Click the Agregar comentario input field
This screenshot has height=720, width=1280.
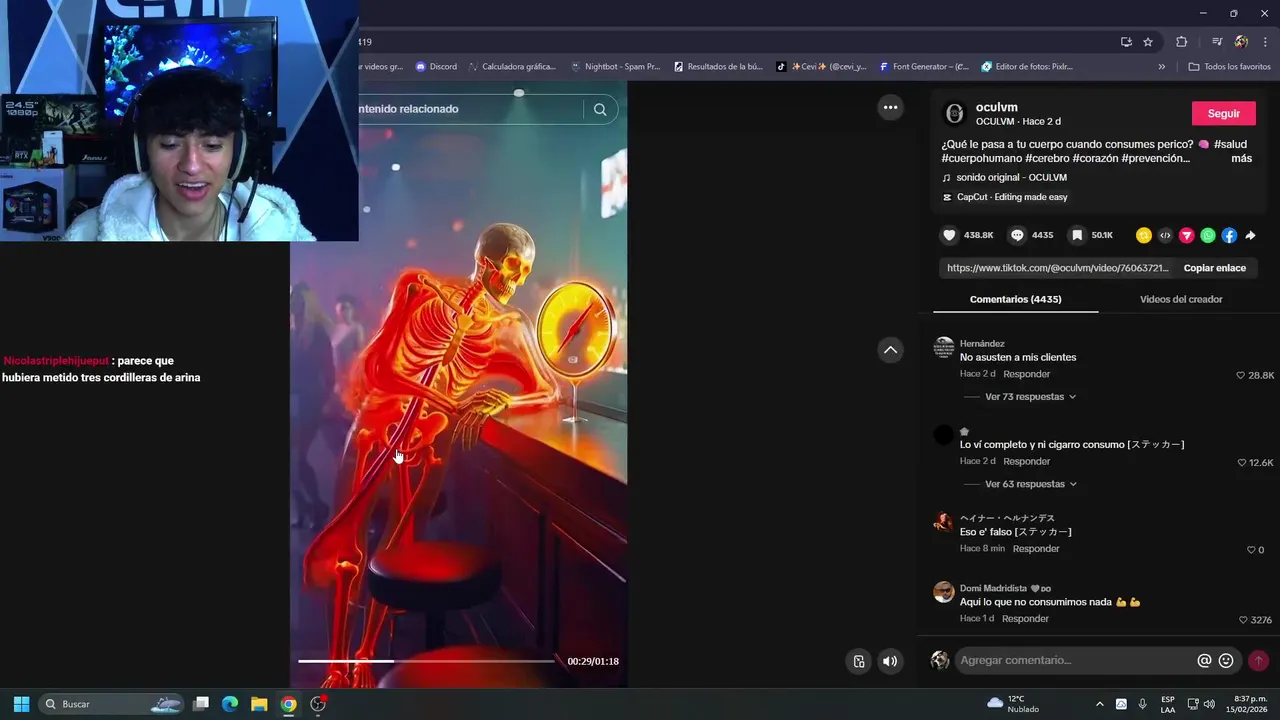[x=1075, y=660]
